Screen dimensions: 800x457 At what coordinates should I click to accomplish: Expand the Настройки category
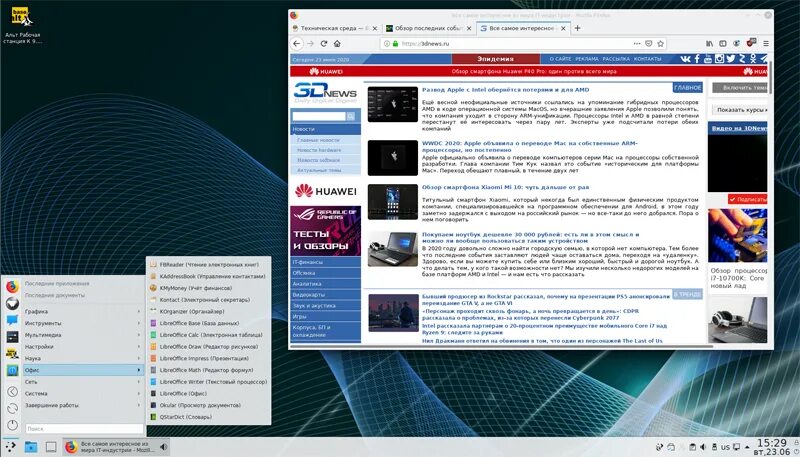83,346
